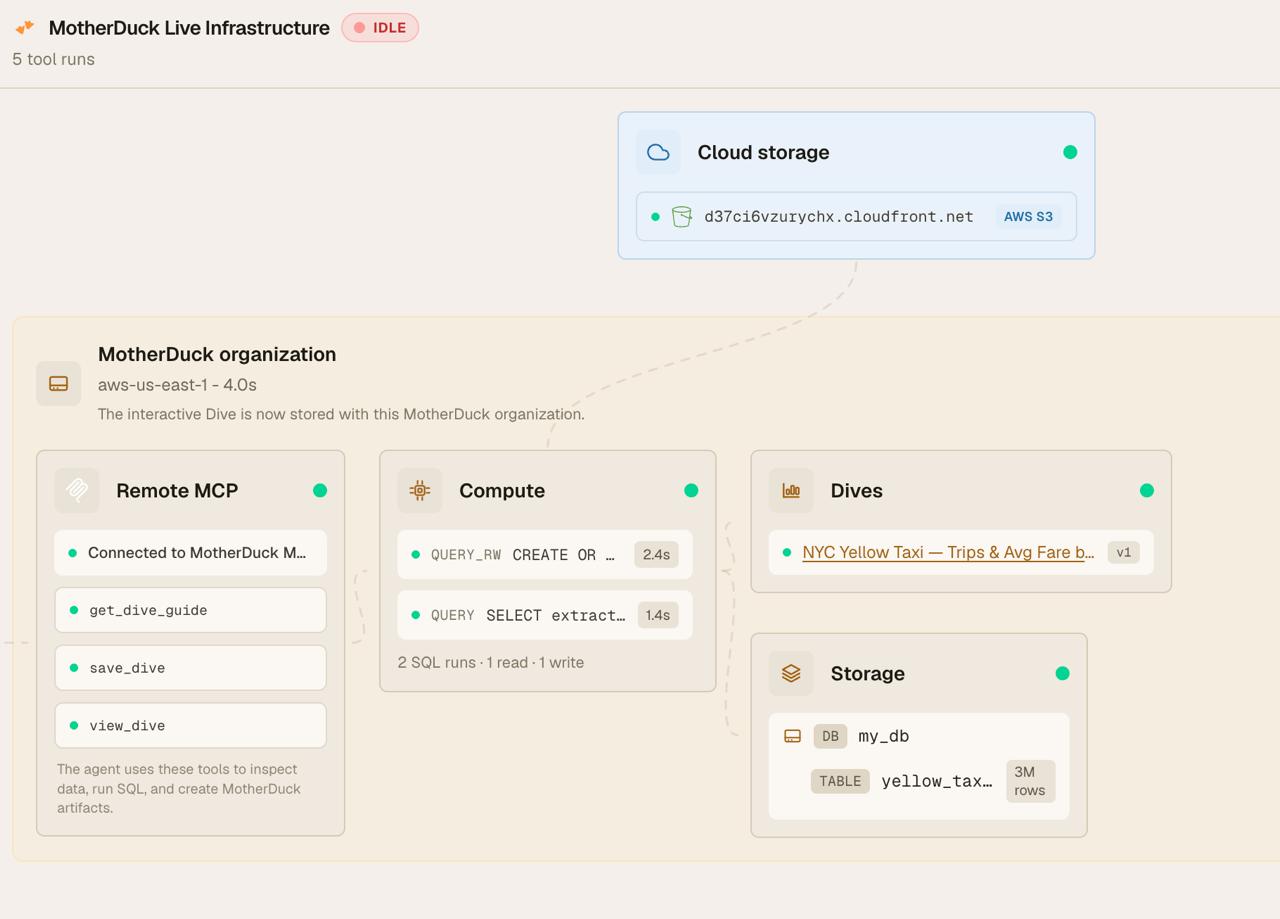
Task: Select the yellow_tax... table name
Action: point(937,781)
